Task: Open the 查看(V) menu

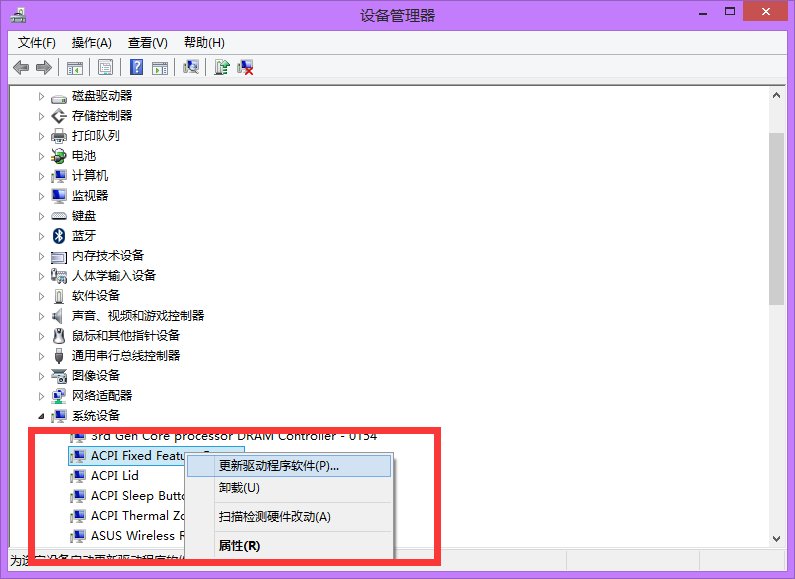Action: point(148,43)
